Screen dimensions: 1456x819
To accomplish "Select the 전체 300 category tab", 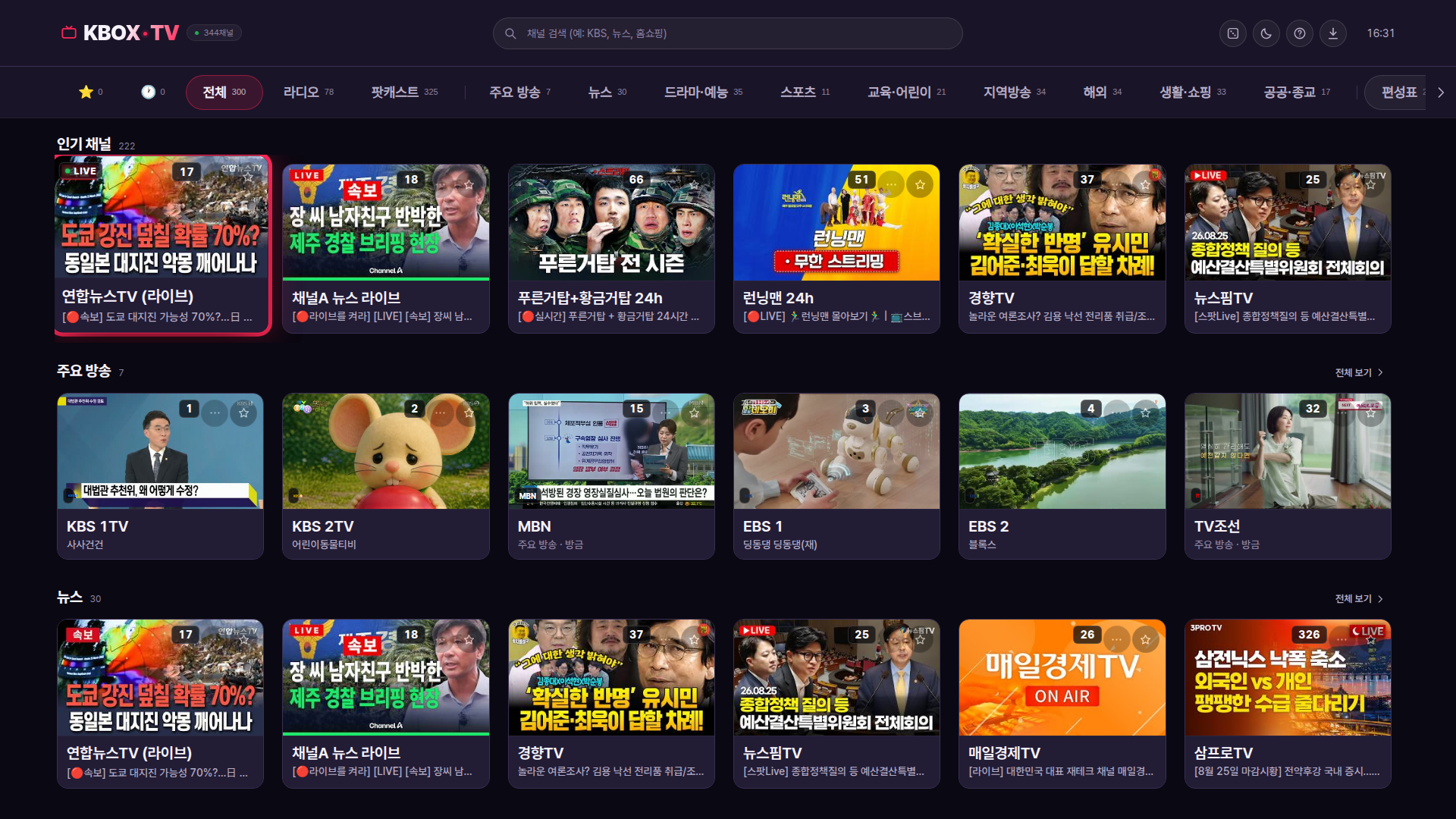I will pyautogui.click(x=224, y=92).
